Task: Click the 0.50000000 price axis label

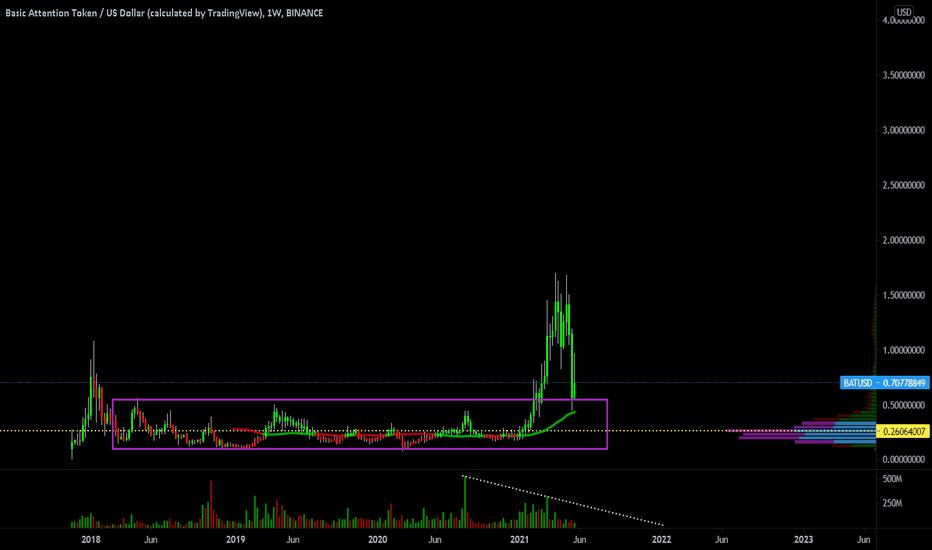Action: tap(903, 406)
